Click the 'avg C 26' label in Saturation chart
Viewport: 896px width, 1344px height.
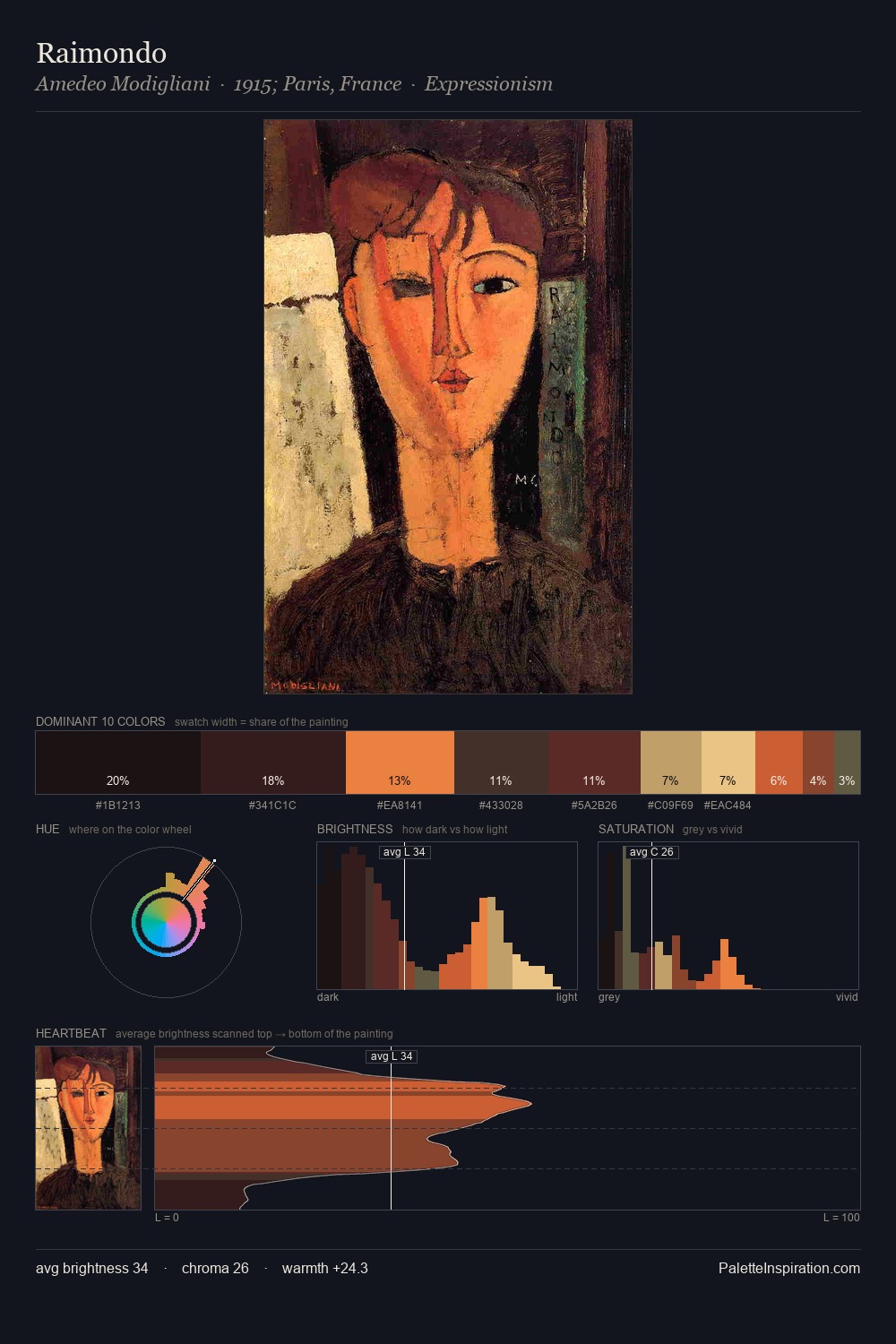click(x=651, y=852)
